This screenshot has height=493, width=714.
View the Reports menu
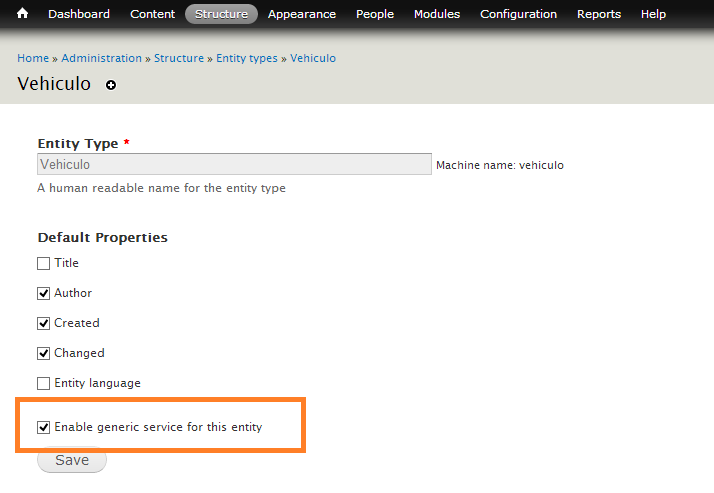[599, 14]
